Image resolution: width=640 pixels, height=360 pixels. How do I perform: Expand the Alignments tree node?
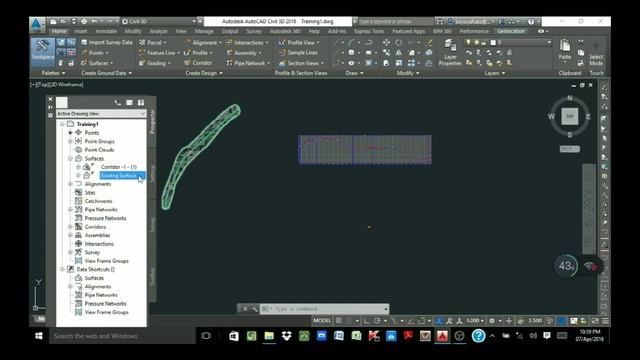tap(70, 184)
